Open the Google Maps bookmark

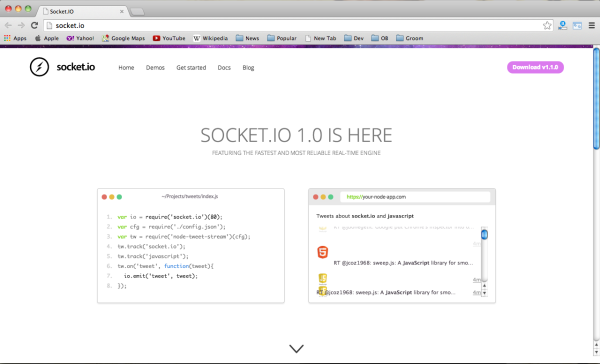[124, 38]
